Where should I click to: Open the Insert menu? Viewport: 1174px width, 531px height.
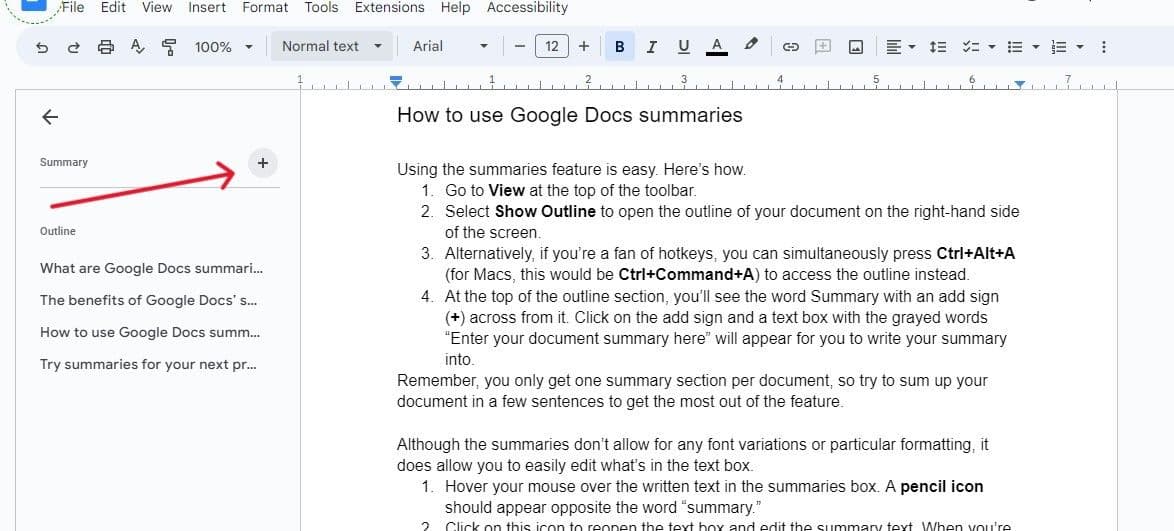click(207, 8)
